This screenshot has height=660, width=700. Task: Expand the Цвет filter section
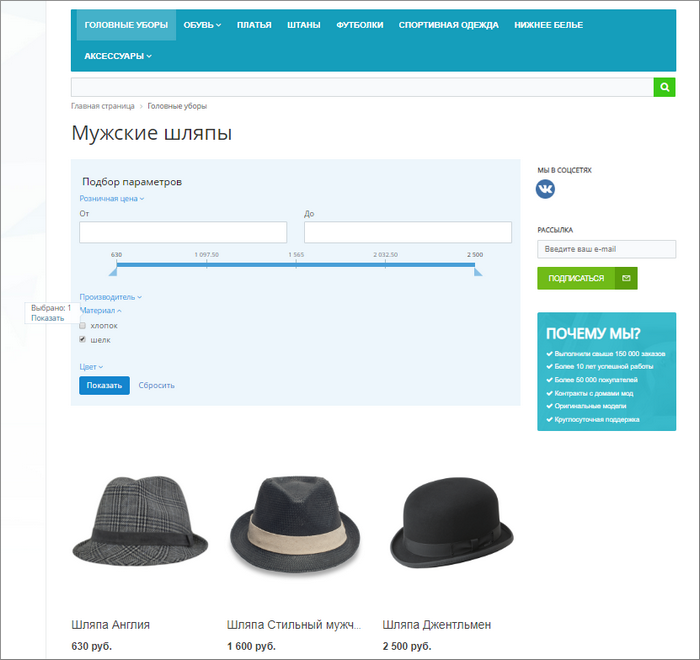91,367
